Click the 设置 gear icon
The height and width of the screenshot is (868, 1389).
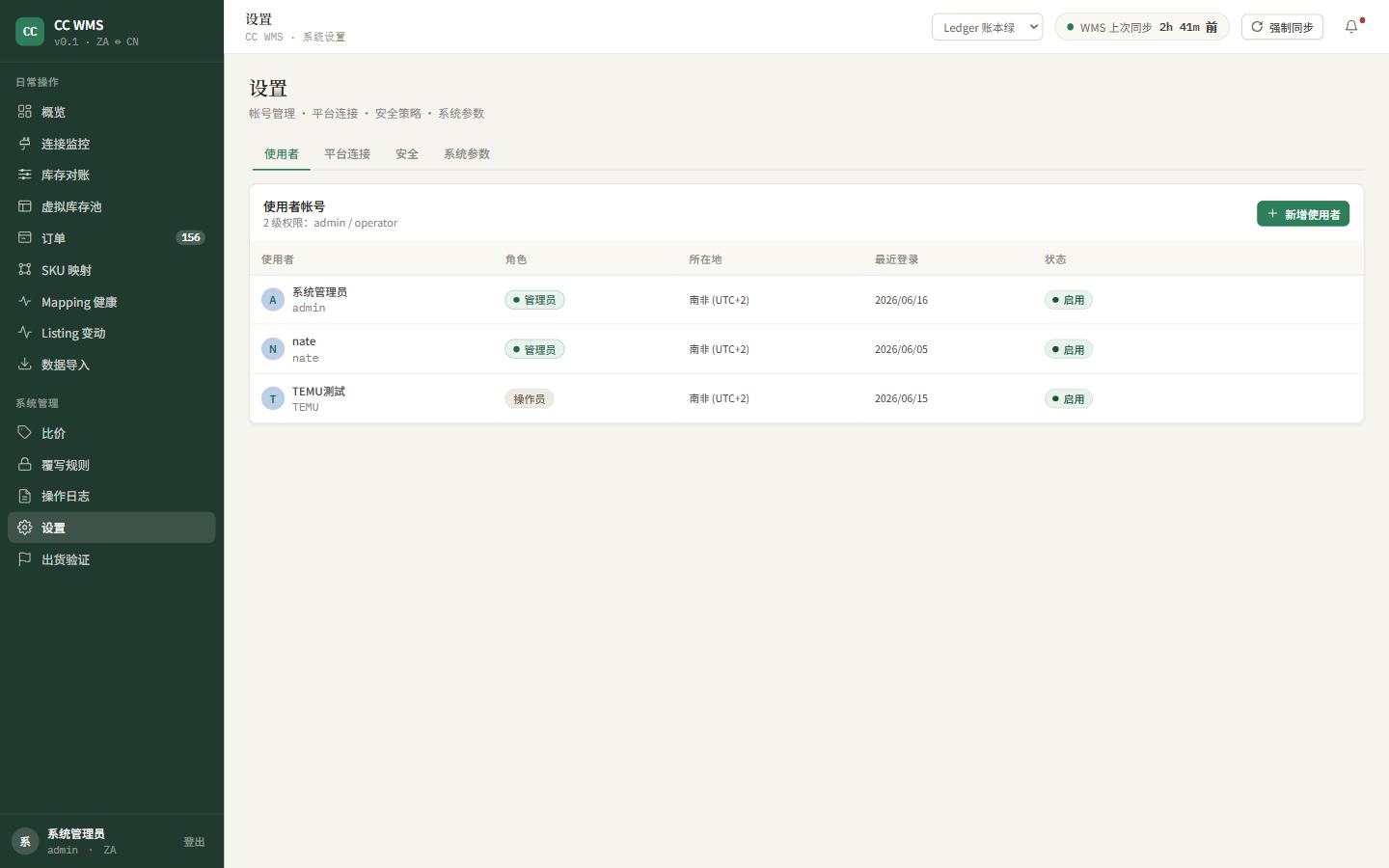tap(25, 528)
